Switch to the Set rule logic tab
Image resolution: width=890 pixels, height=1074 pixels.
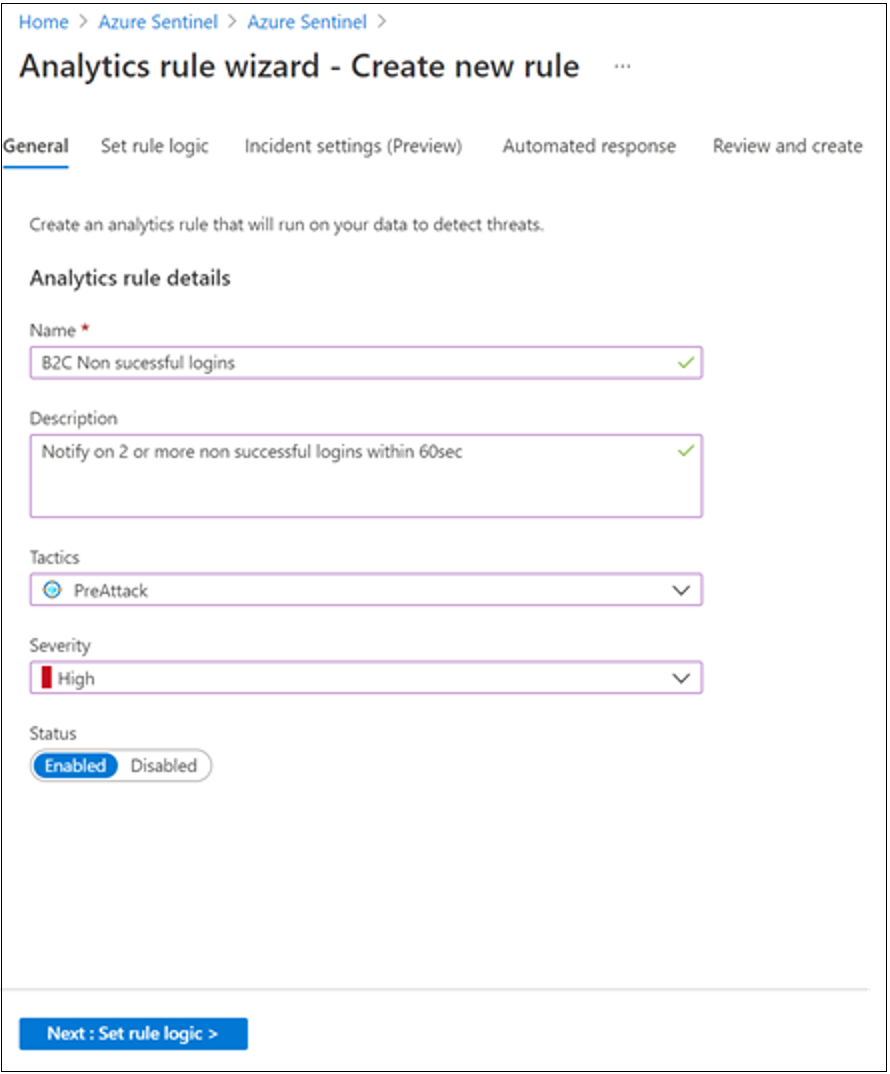[x=155, y=146]
